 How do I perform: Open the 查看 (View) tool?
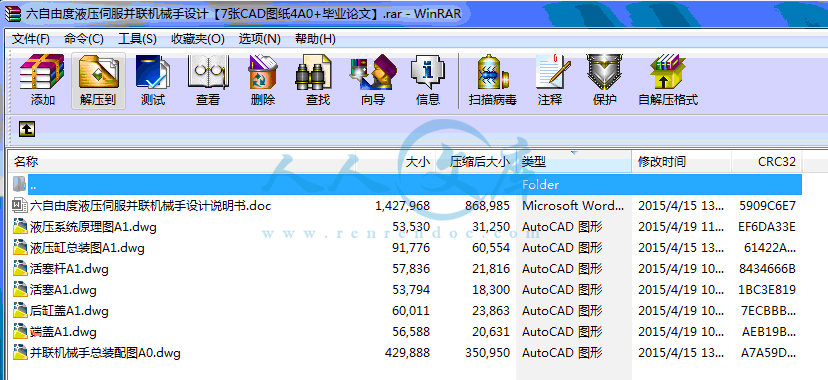(x=208, y=80)
